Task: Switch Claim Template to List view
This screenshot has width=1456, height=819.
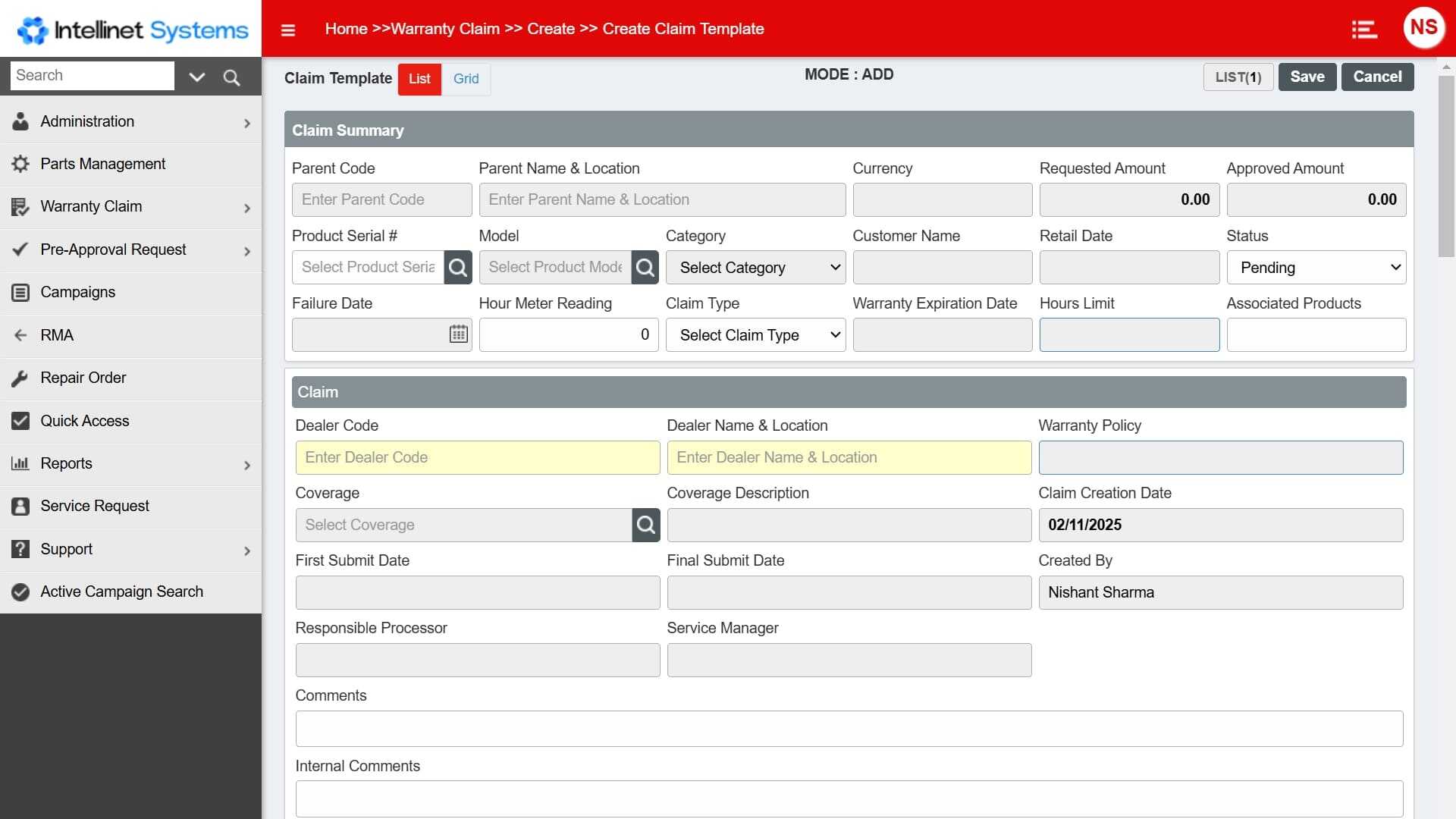Action: [419, 79]
